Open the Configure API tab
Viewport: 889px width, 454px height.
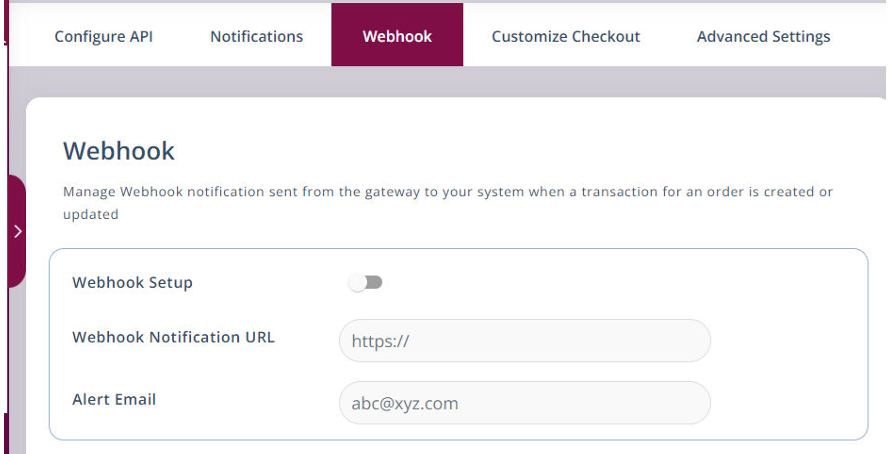pos(104,36)
